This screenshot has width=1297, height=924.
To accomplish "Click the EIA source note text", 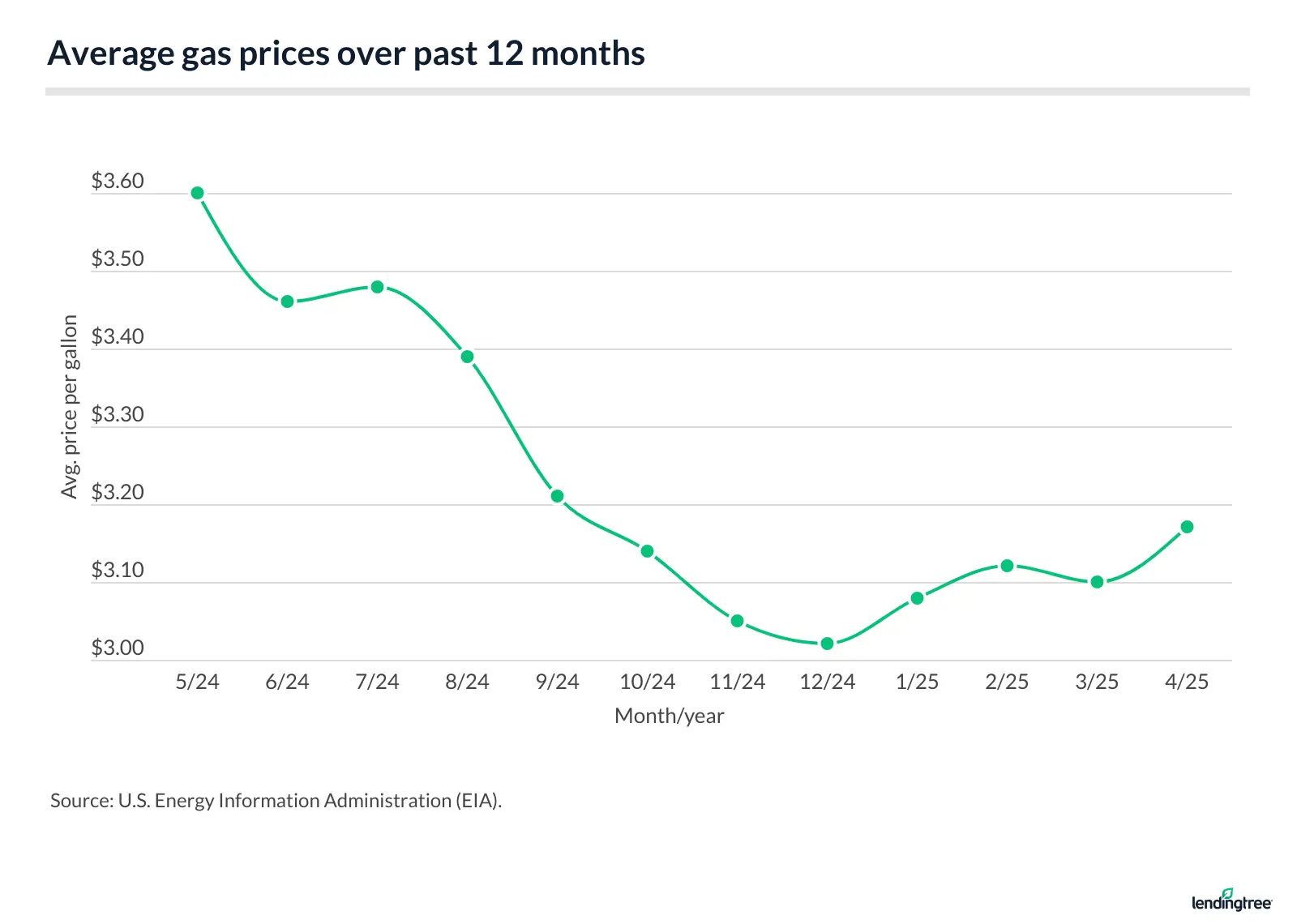I will coord(276,801).
